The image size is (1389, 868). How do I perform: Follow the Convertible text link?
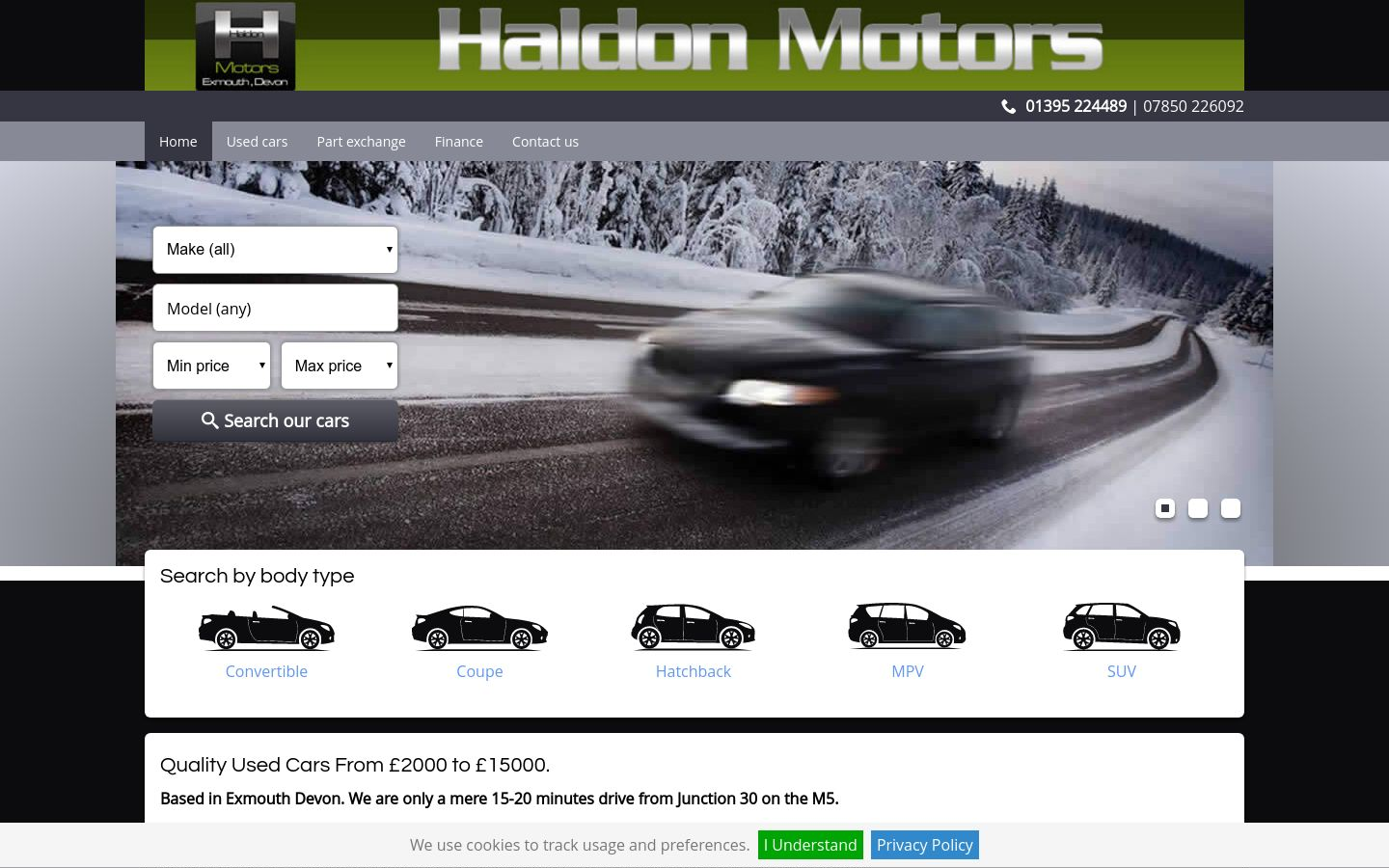click(x=266, y=671)
